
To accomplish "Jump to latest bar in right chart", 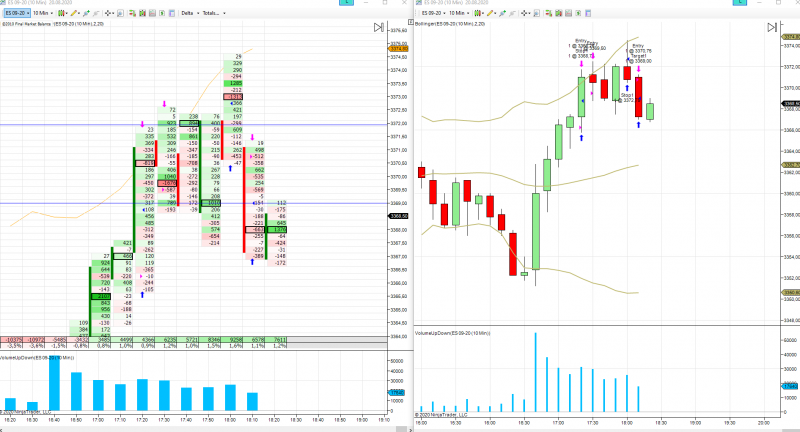I will click(x=772, y=28).
